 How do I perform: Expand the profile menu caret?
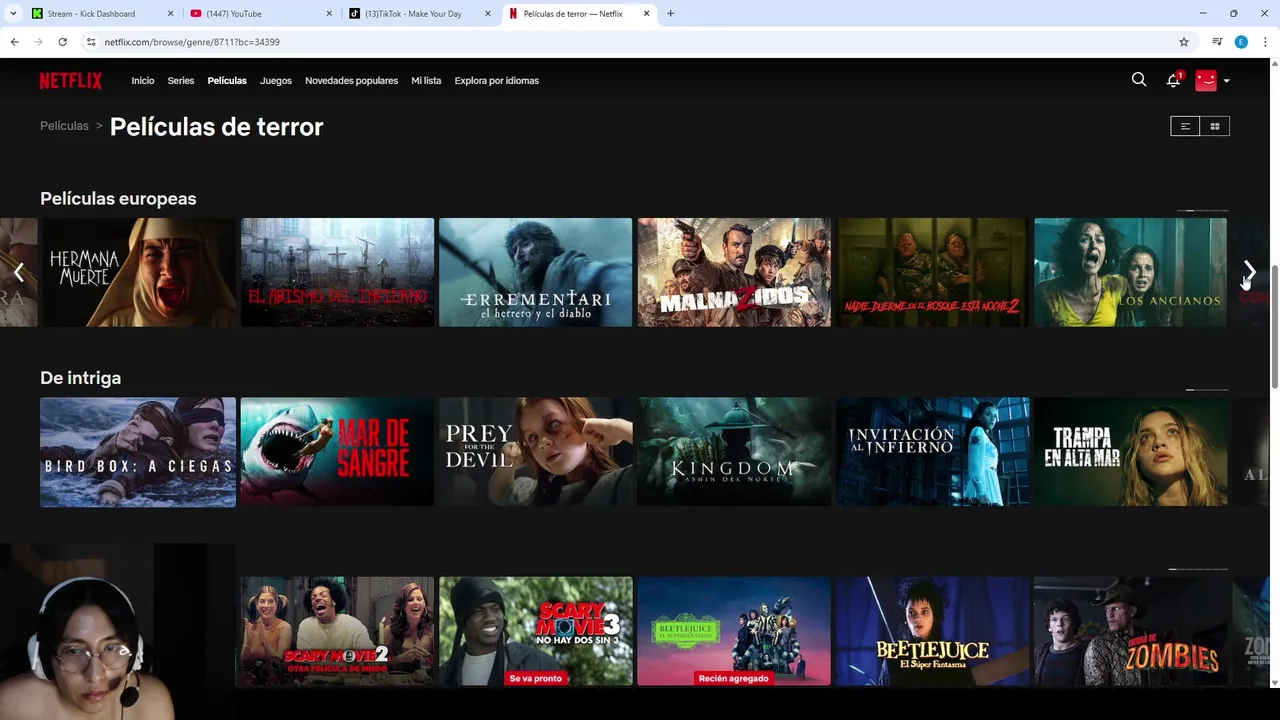1226,81
